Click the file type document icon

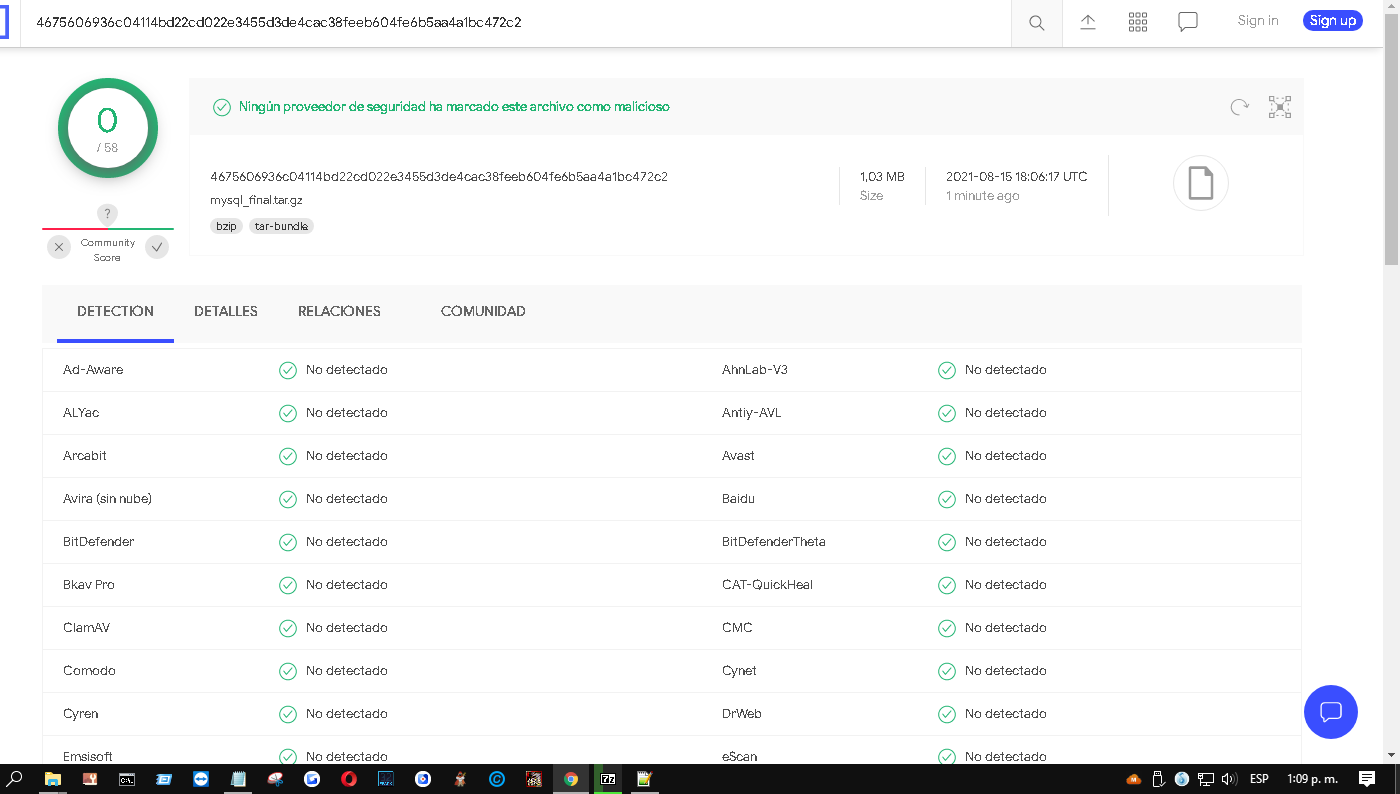tap(1200, 183)
